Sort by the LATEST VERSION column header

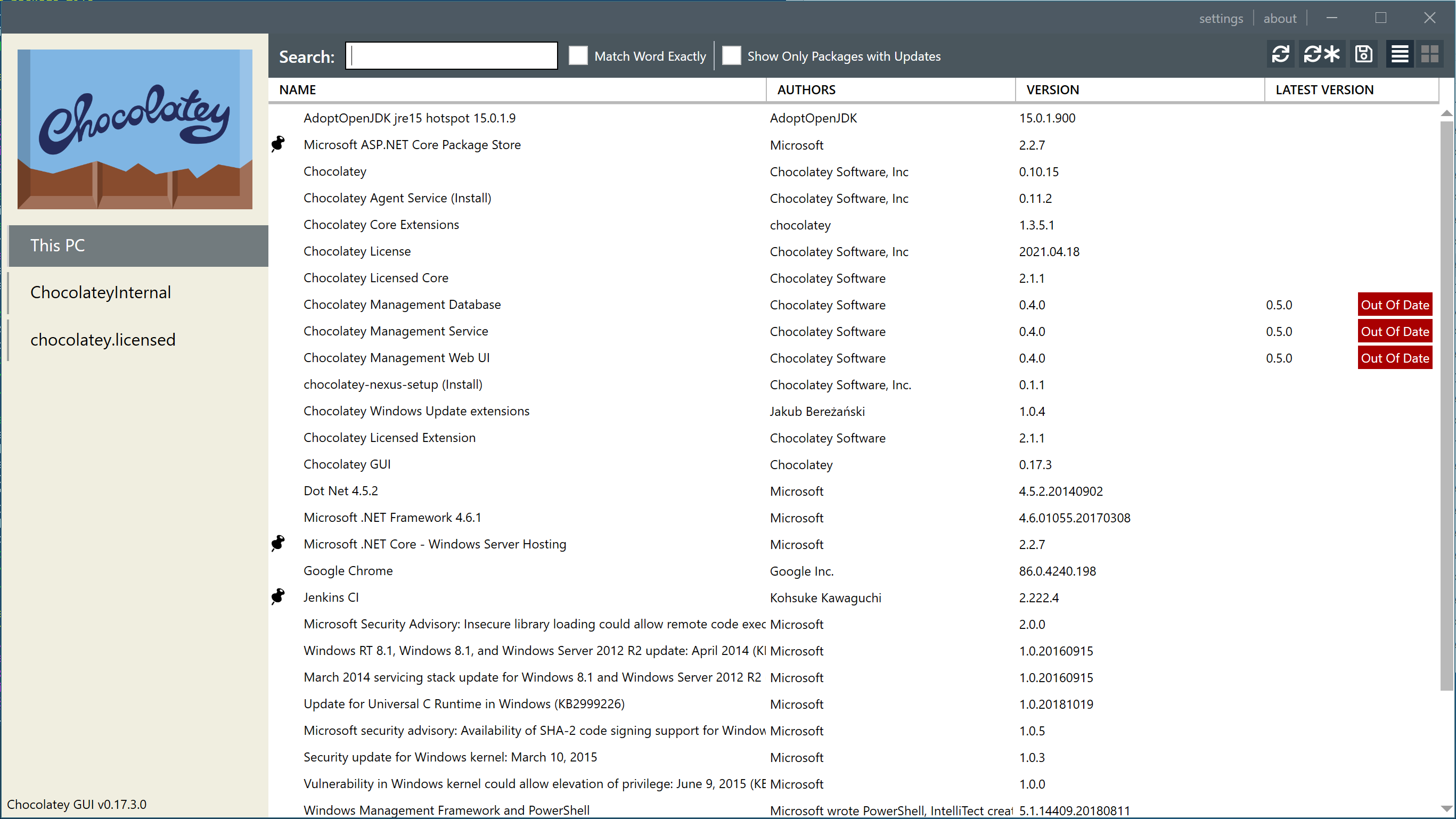tap(1352, 90)
